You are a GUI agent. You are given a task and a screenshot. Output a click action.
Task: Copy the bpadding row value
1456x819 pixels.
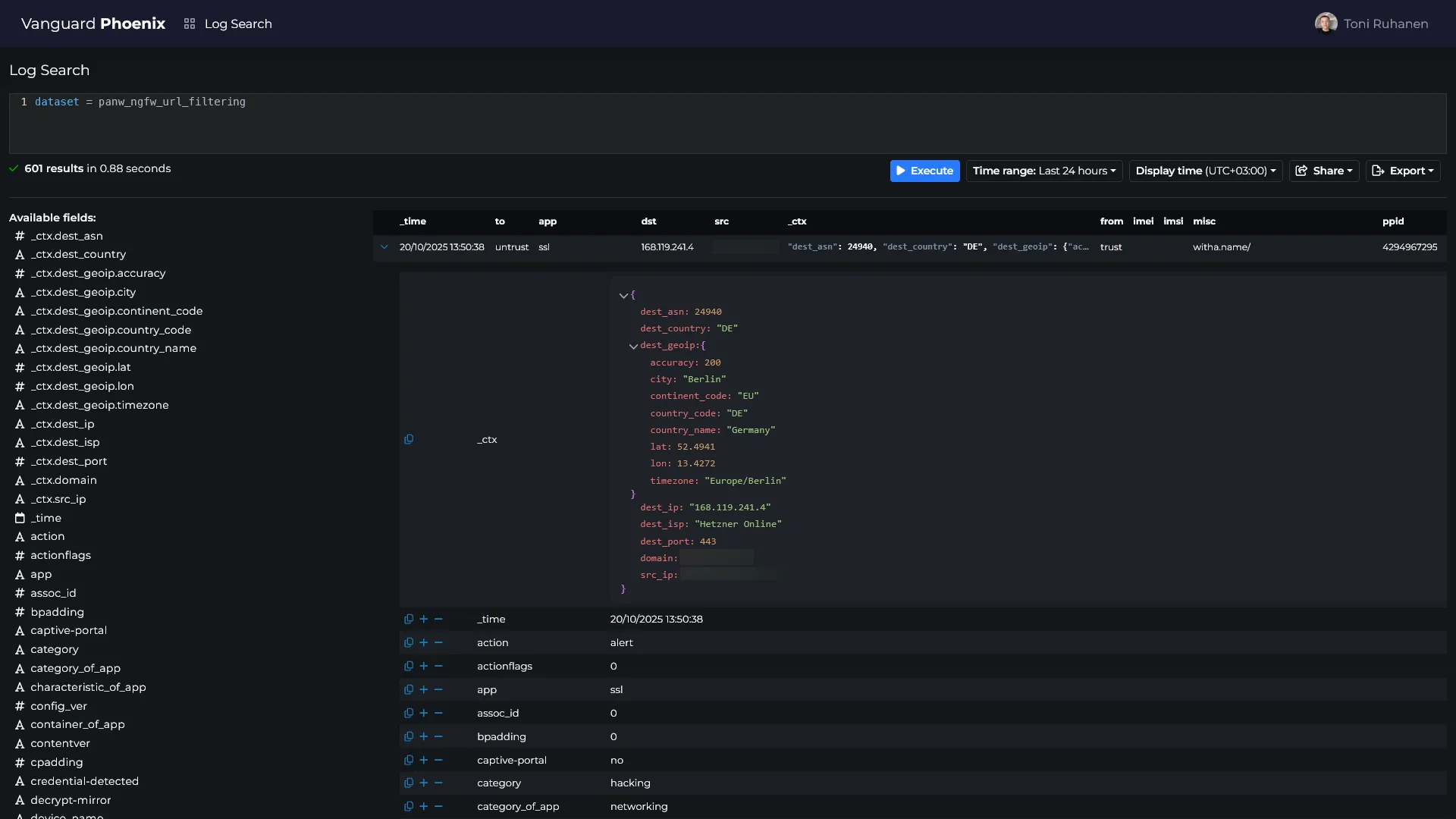(409, 736)
